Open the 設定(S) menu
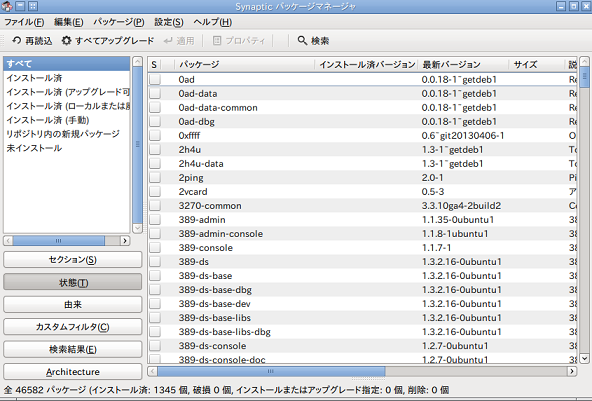 169,22
